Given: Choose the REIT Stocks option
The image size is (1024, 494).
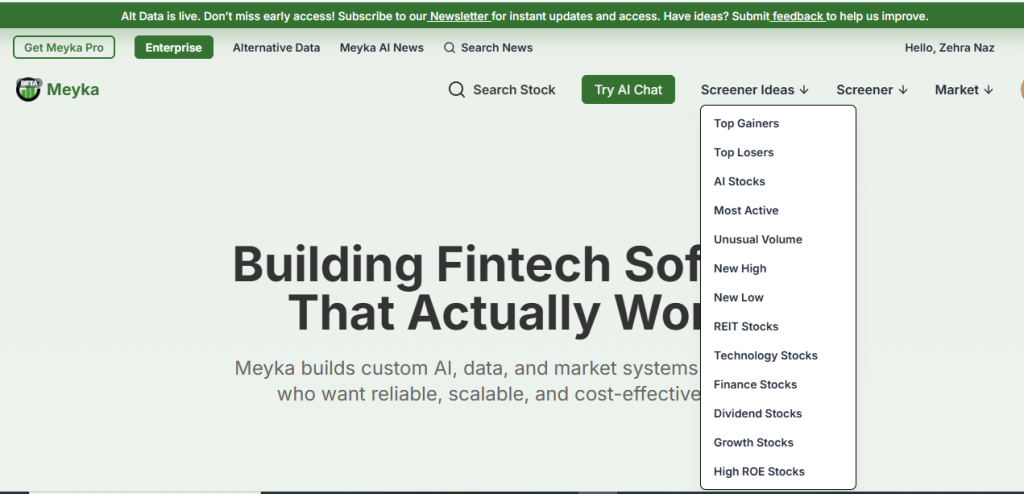Looking at the screenshot, I should (x=746, y=327).
